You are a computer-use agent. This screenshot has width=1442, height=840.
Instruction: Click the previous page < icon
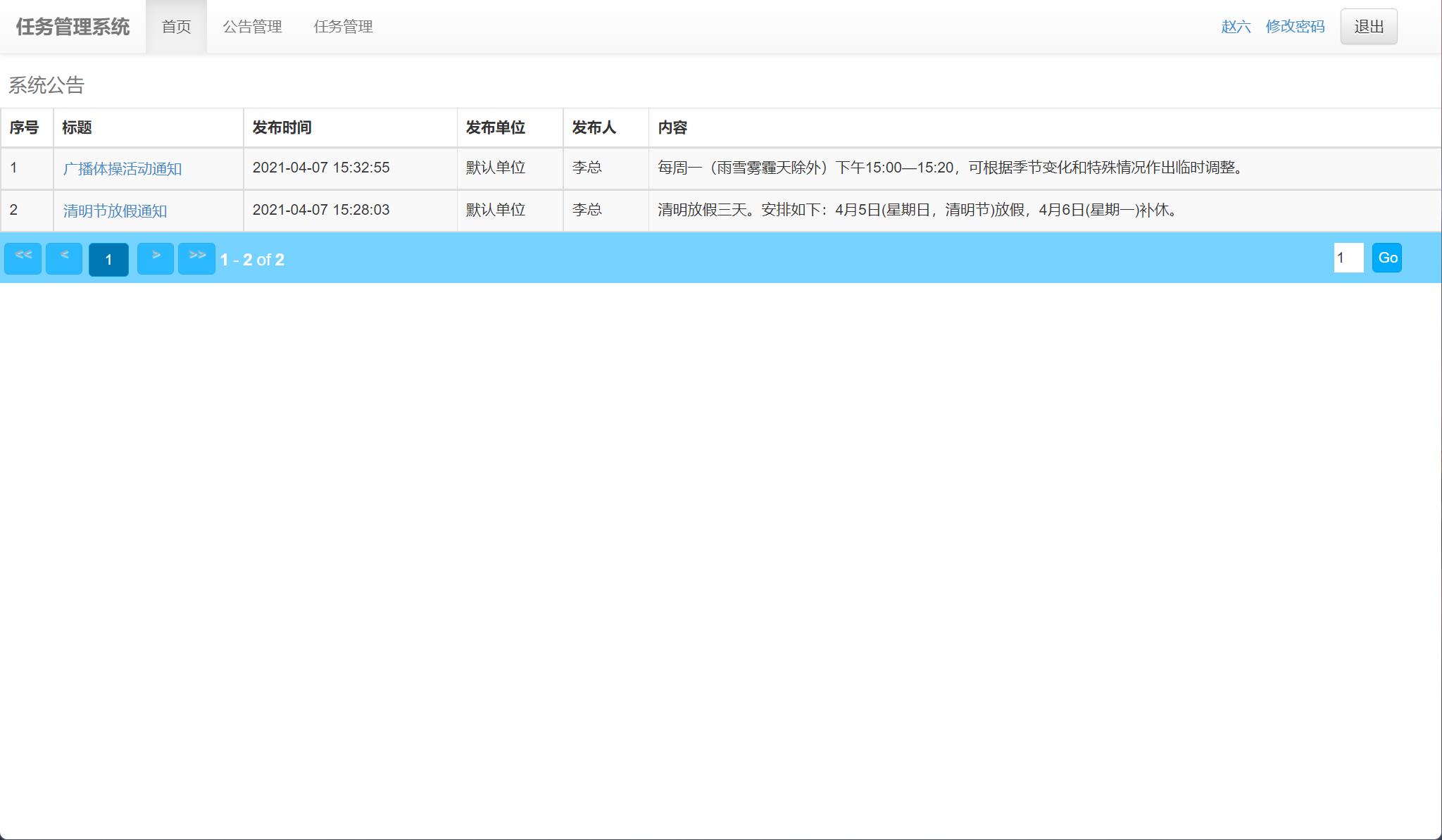point(64,258)
